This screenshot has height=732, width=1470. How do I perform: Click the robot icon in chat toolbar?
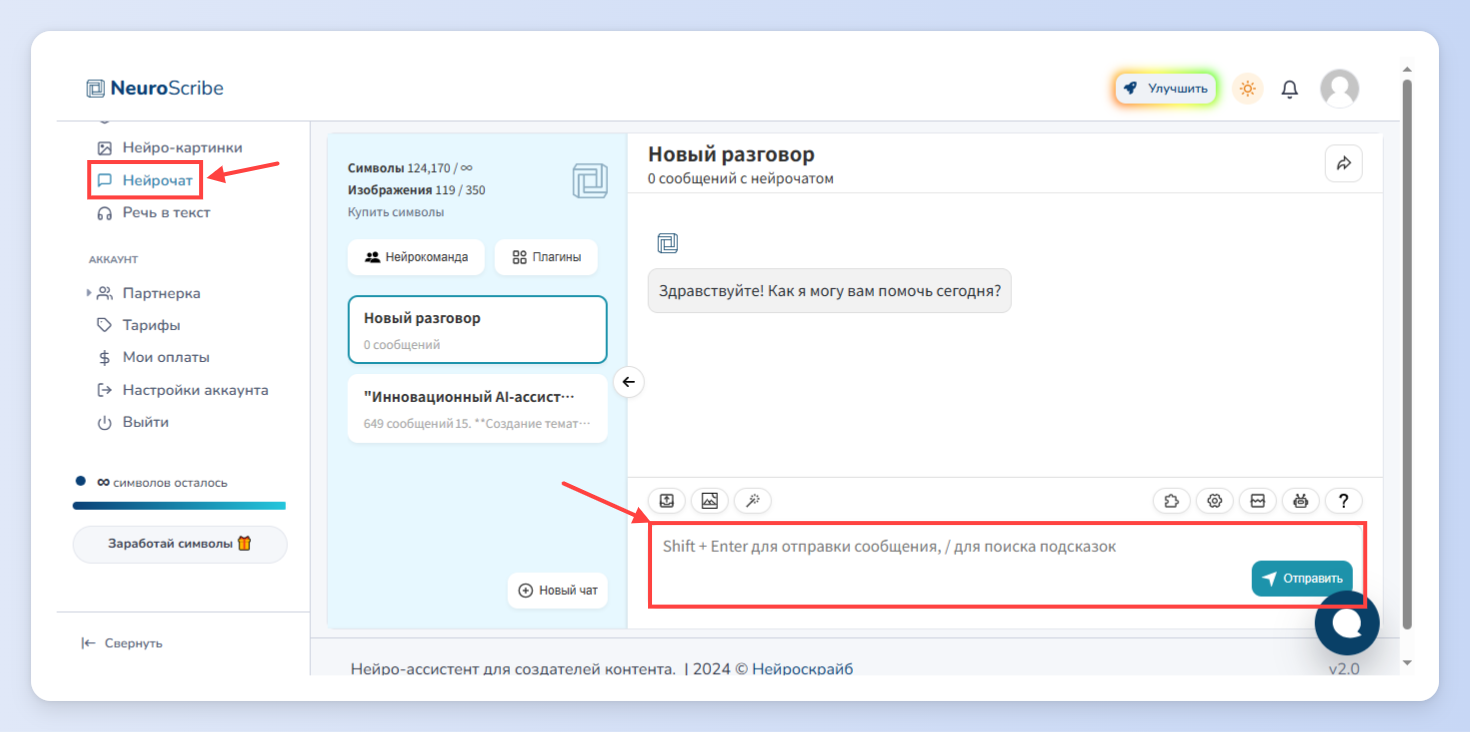(1301, 501)
